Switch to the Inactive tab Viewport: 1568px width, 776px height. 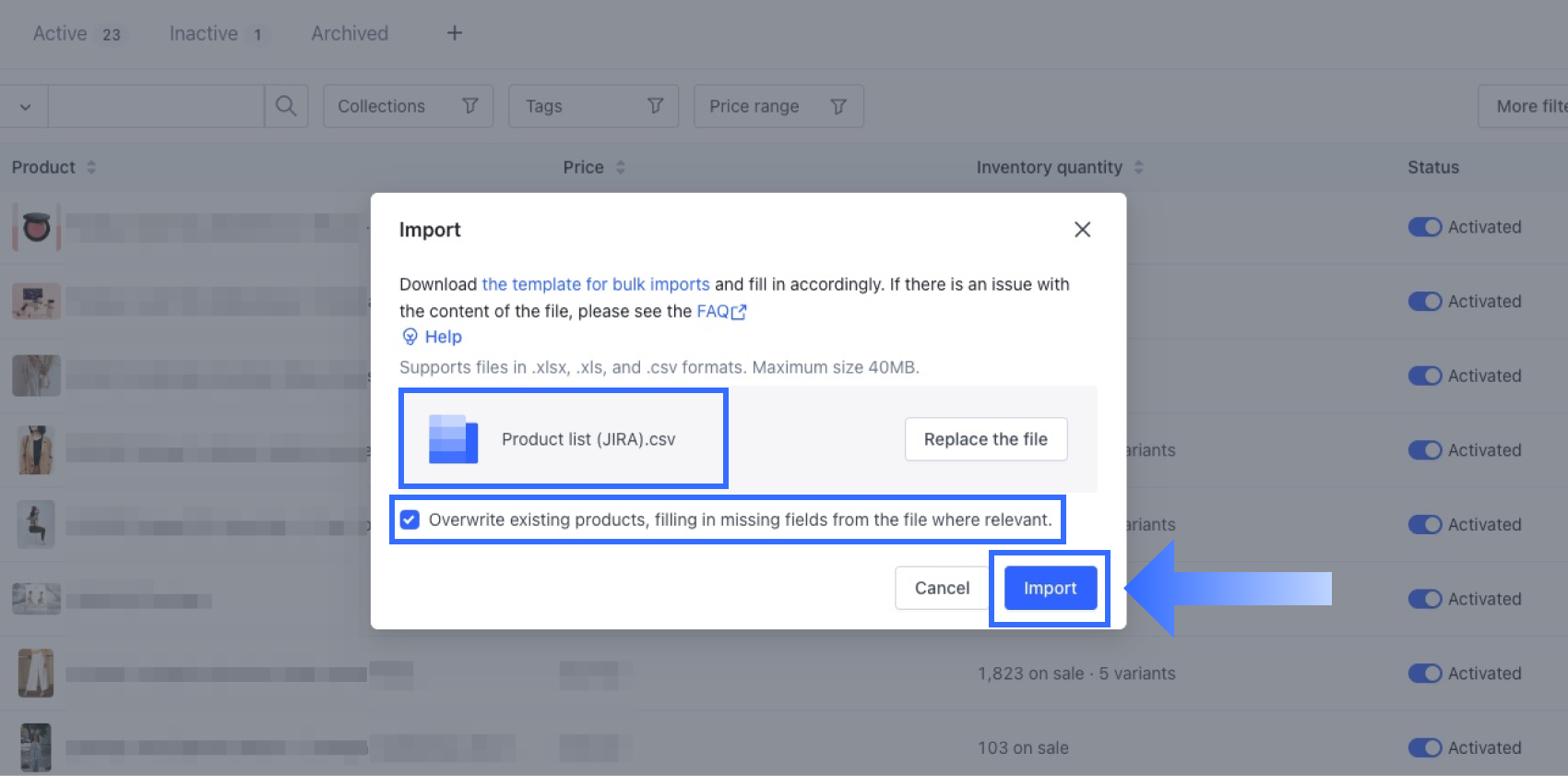tap(205, 33)
